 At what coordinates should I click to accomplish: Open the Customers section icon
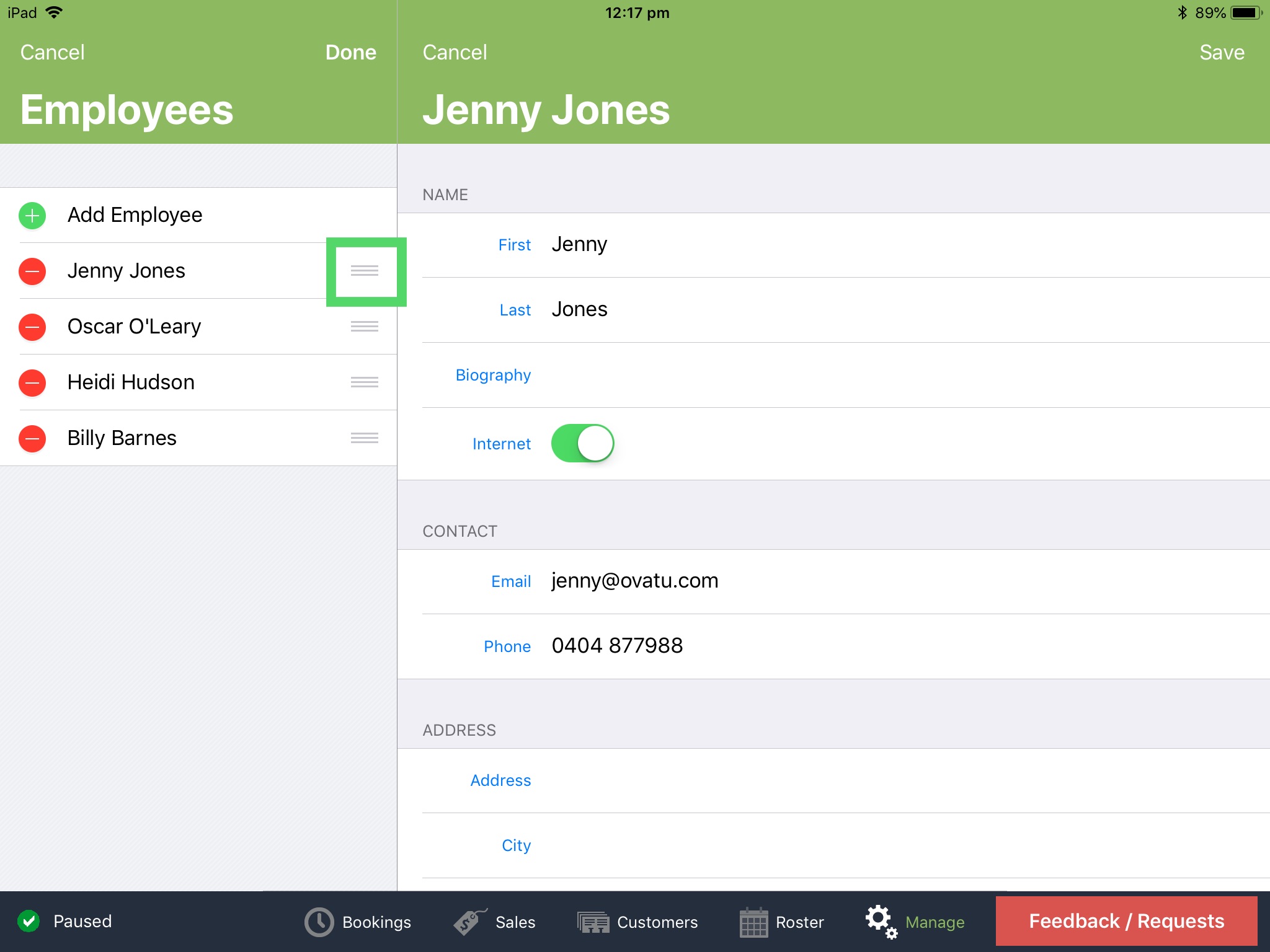click(x=593, y=922)
